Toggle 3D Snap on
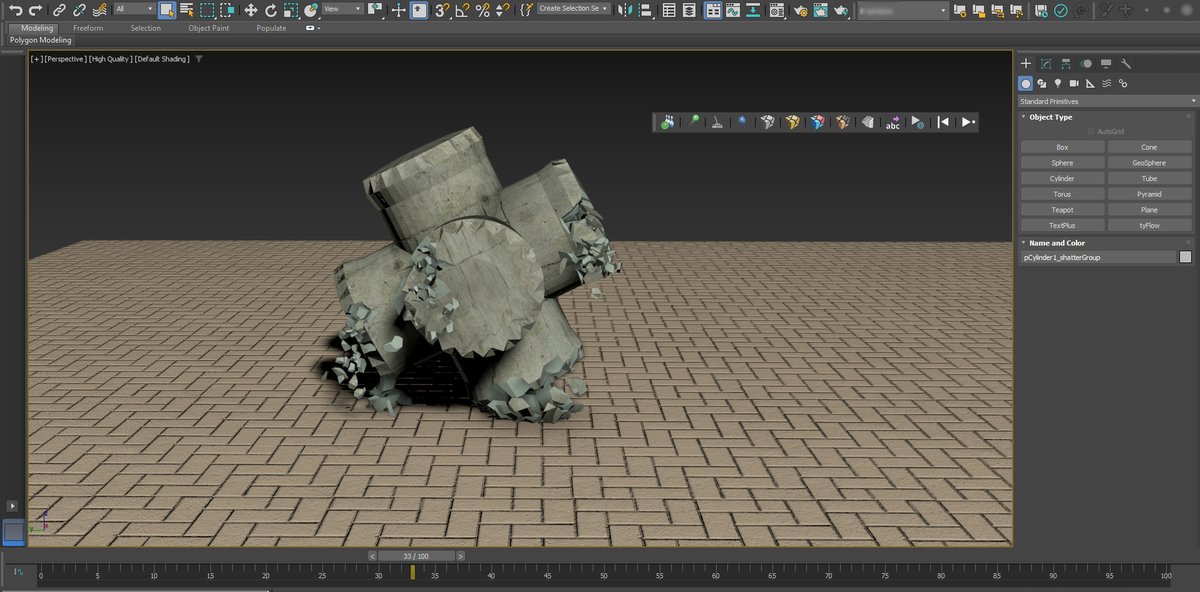Screen dimensions: 1200x592 (x=444, y=10)
